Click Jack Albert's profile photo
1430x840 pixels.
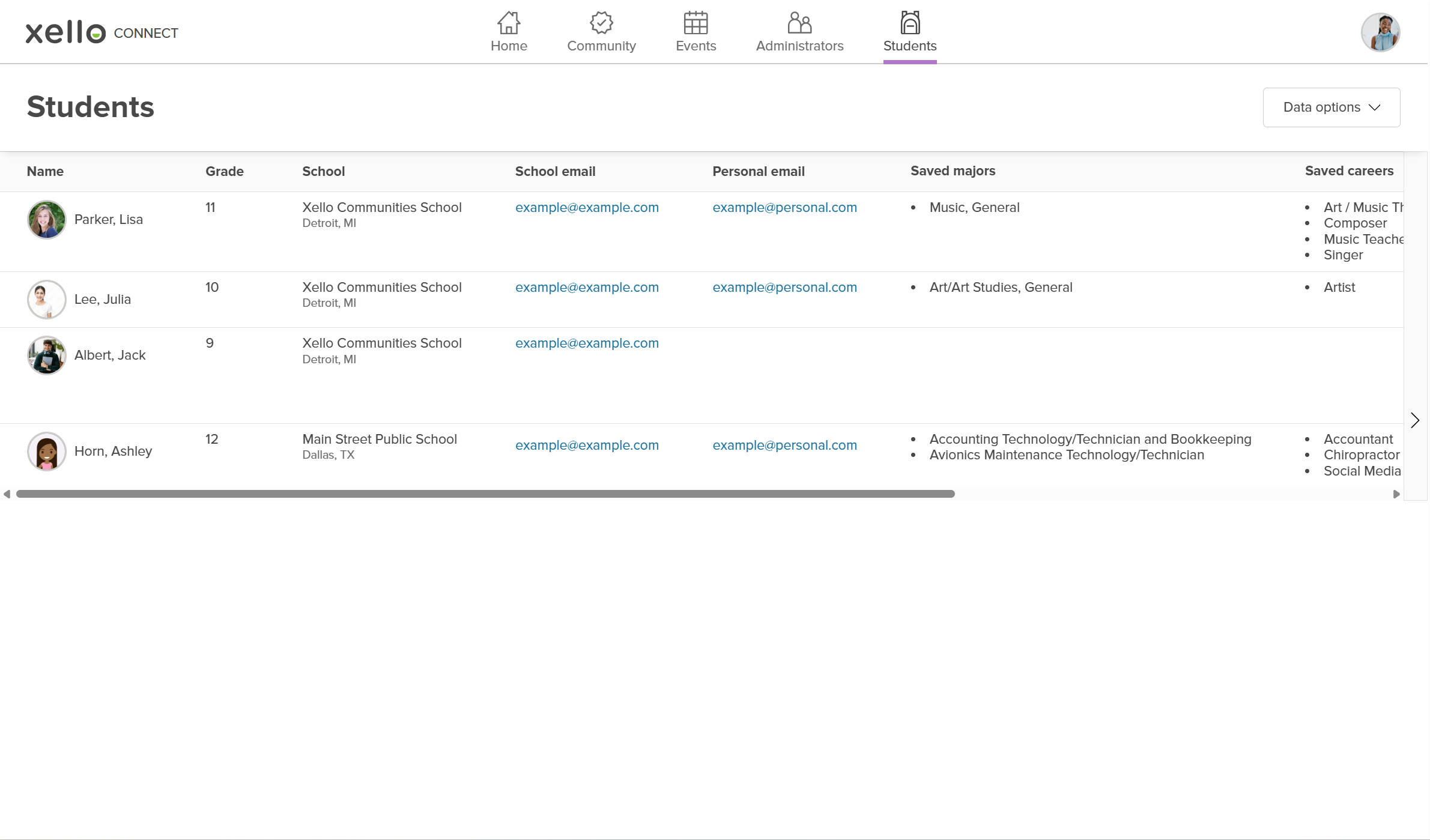[46, 355]
